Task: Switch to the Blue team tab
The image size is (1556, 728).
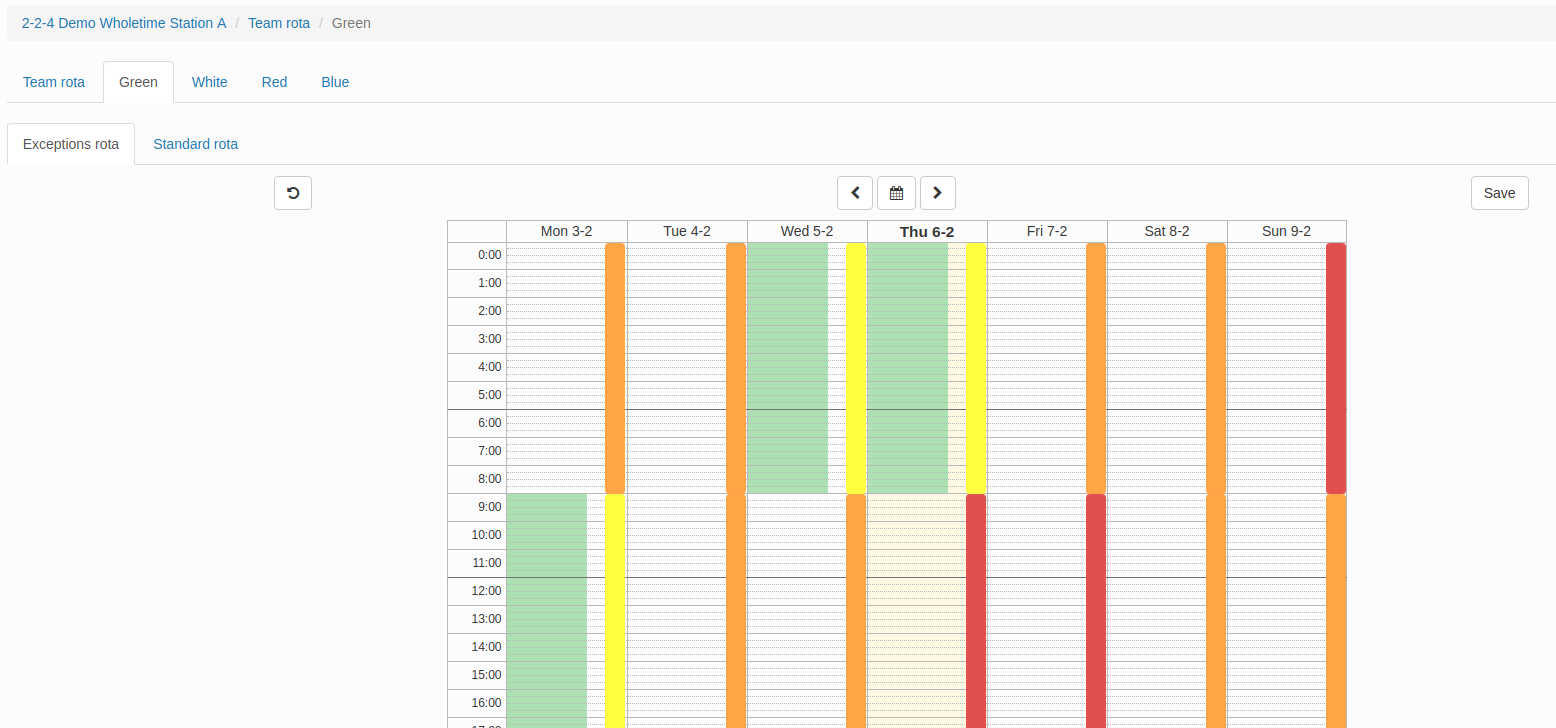Action: tap(335, 82)
